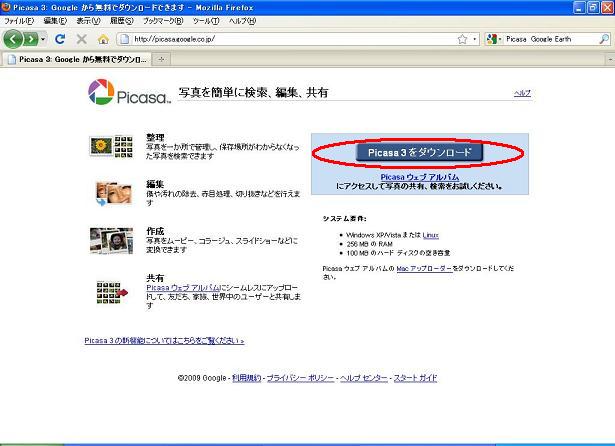Open the Google search engine selector
This screenshot has height=446, width=615.
(x=494, y=39)
